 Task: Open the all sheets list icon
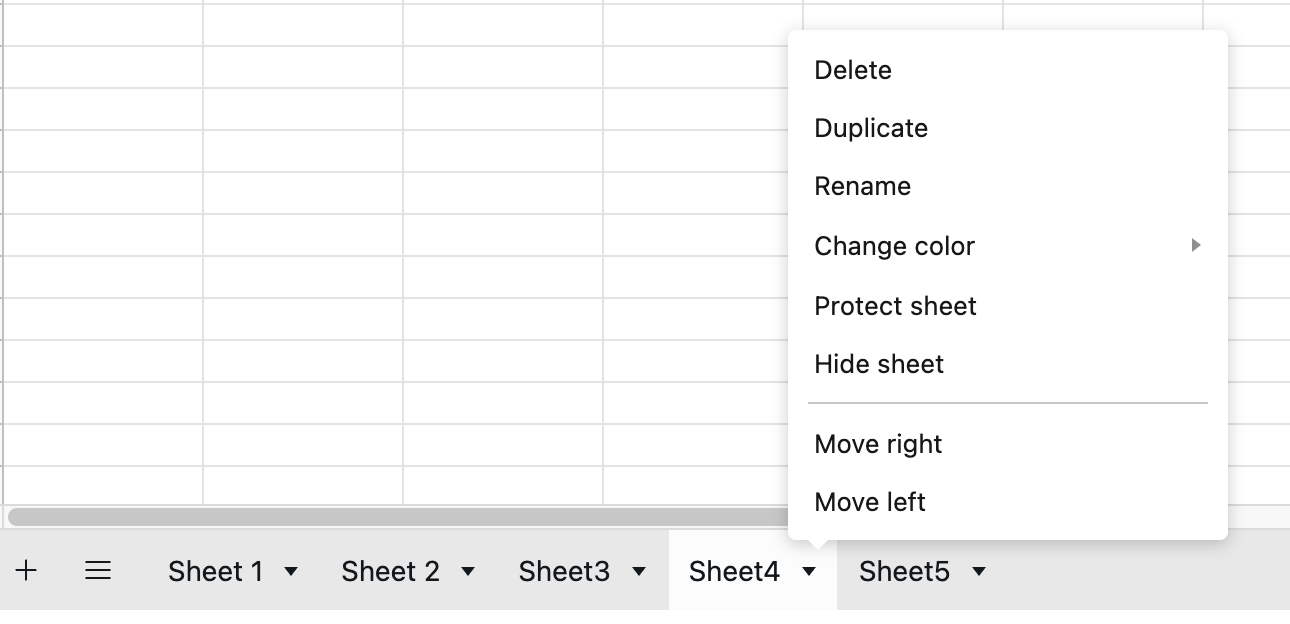point(98,571)
